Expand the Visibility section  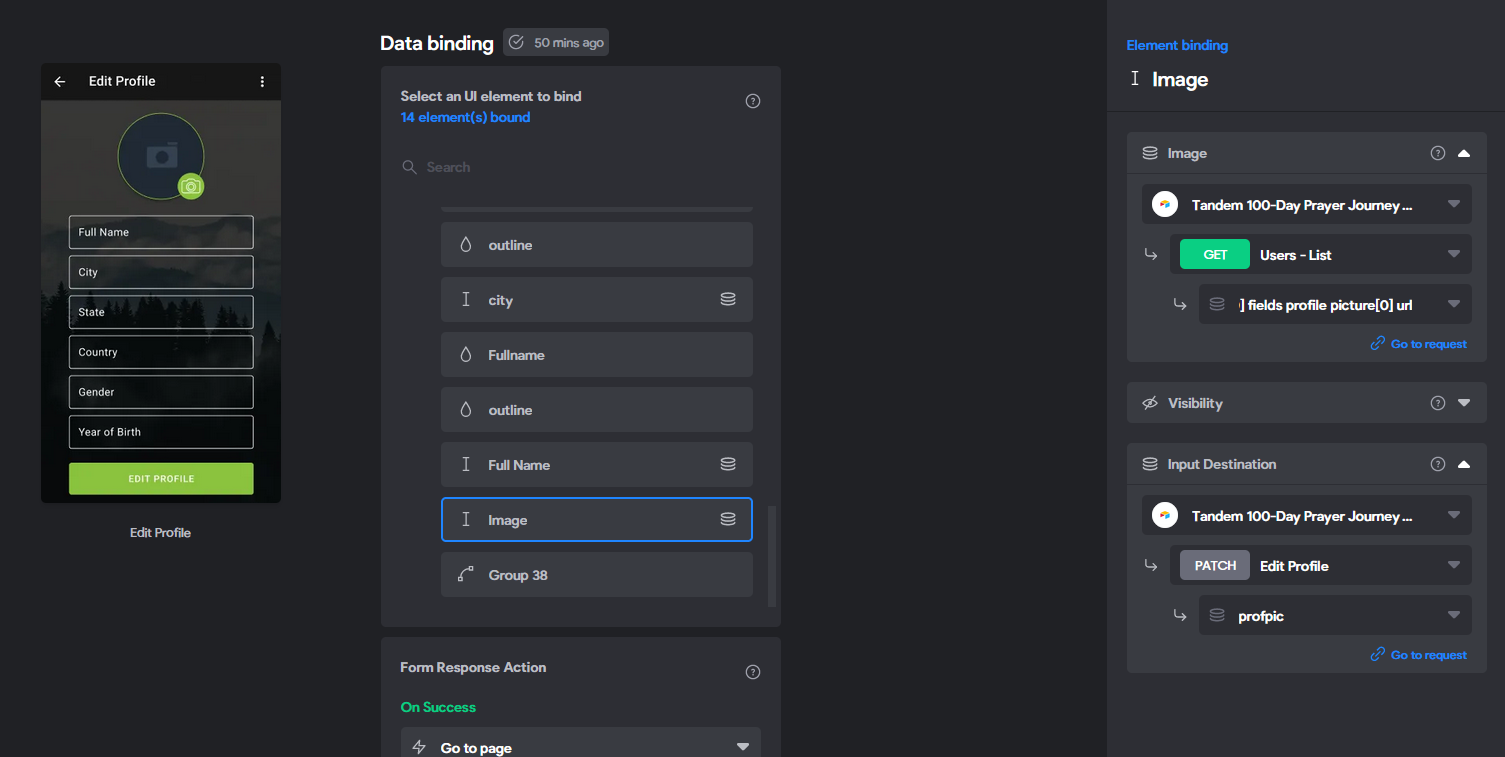coord(1464,403)
